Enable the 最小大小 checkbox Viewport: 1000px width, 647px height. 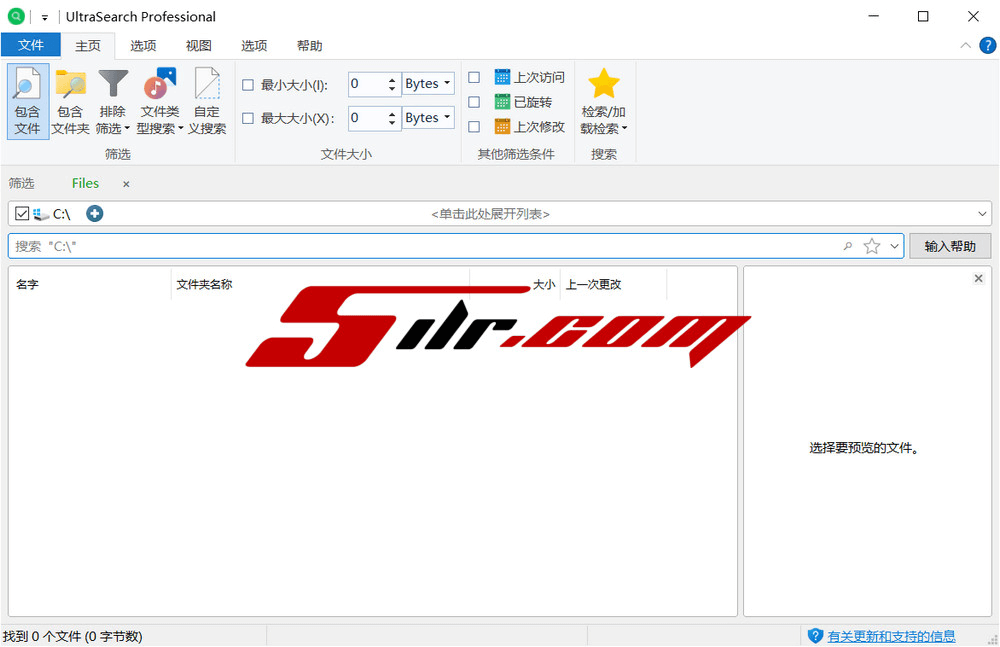248,85
